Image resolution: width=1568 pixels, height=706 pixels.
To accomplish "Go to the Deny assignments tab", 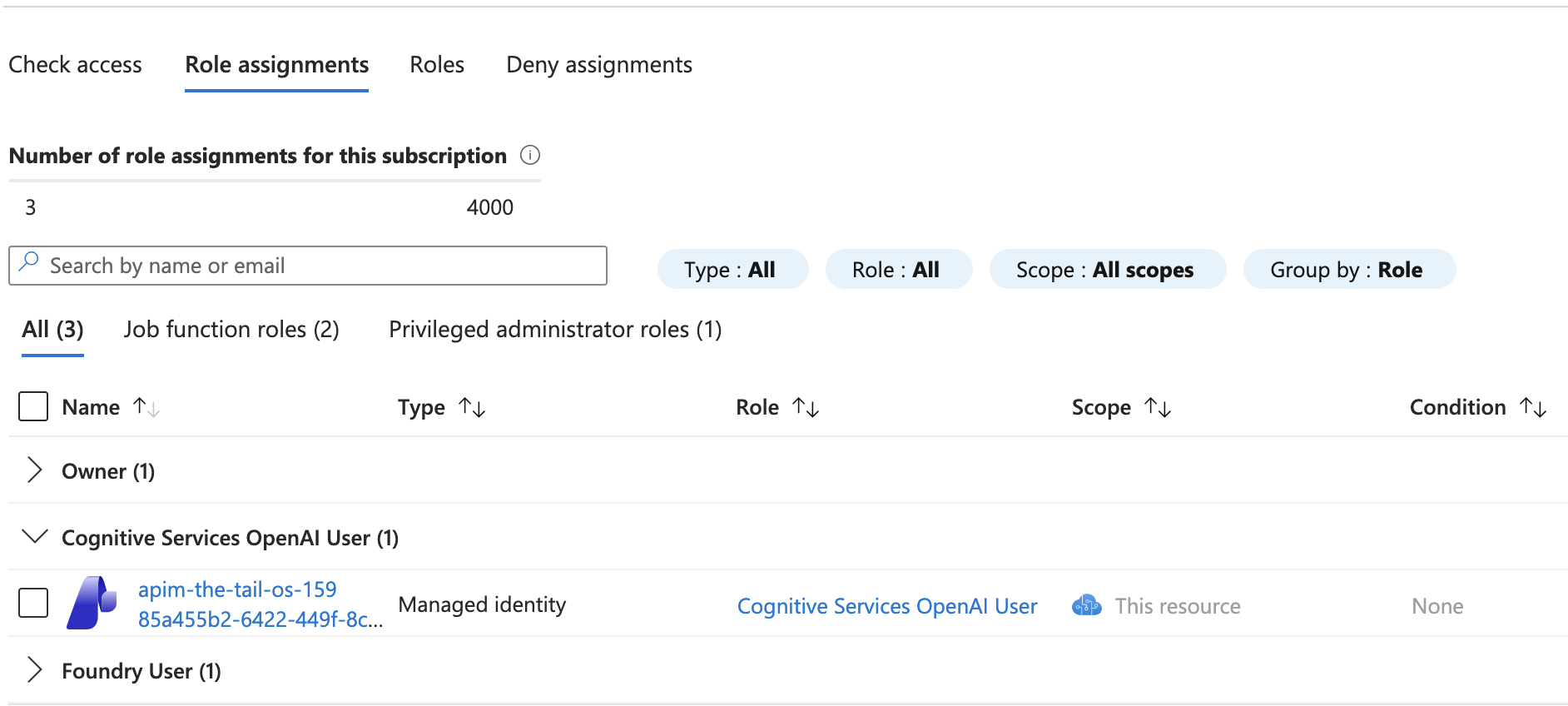I will tap(599, 65).
